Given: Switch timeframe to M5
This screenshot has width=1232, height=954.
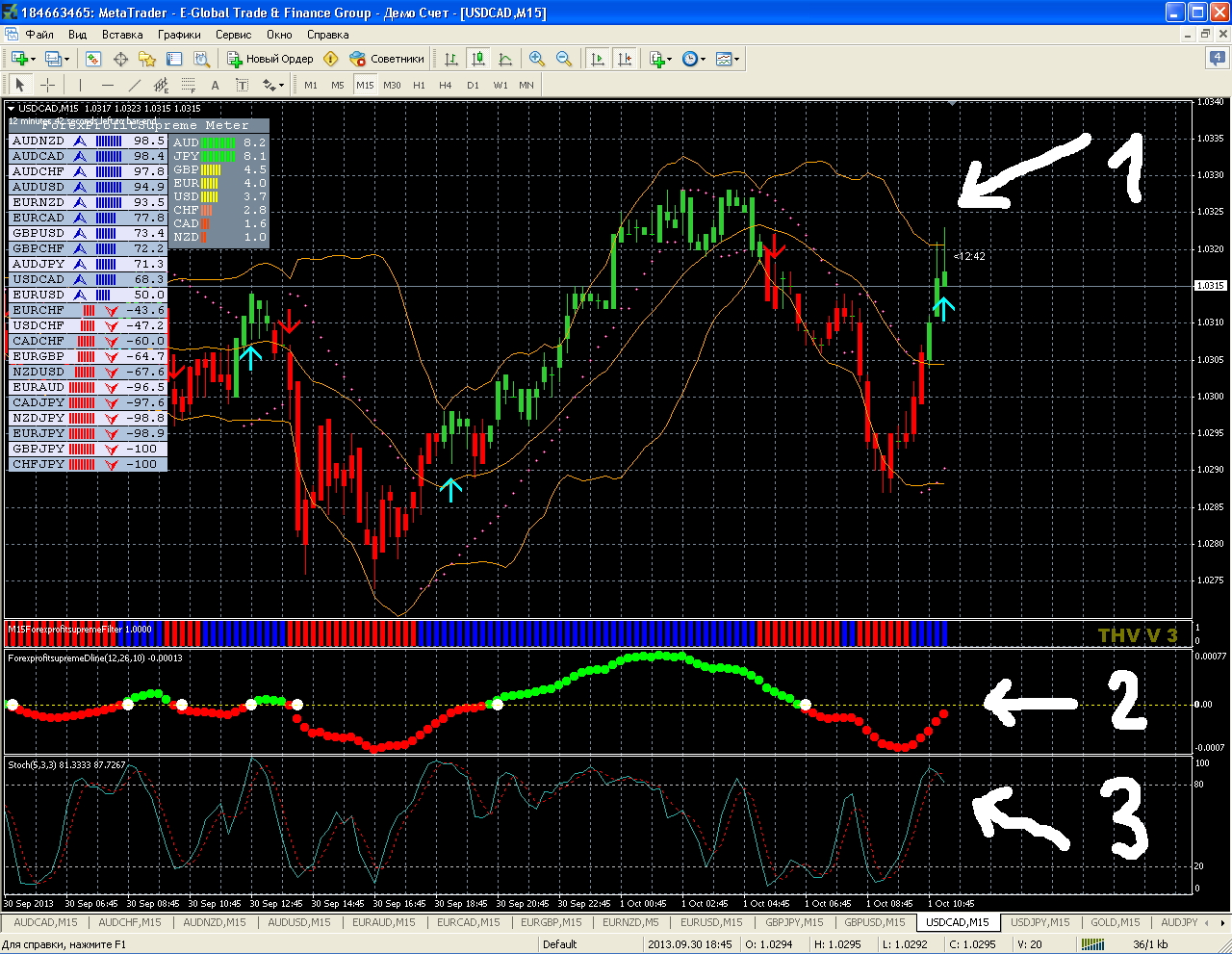Looking at the screenshot, I should pyautogui.click(x=338, y=85).
